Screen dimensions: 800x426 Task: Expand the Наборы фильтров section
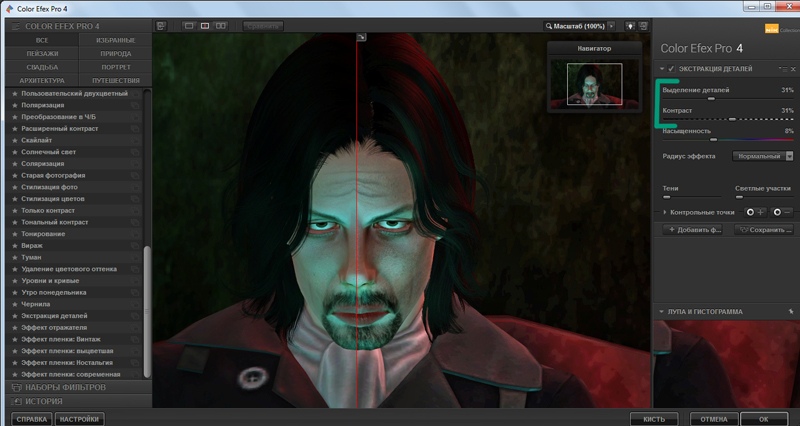click(79, 387)
